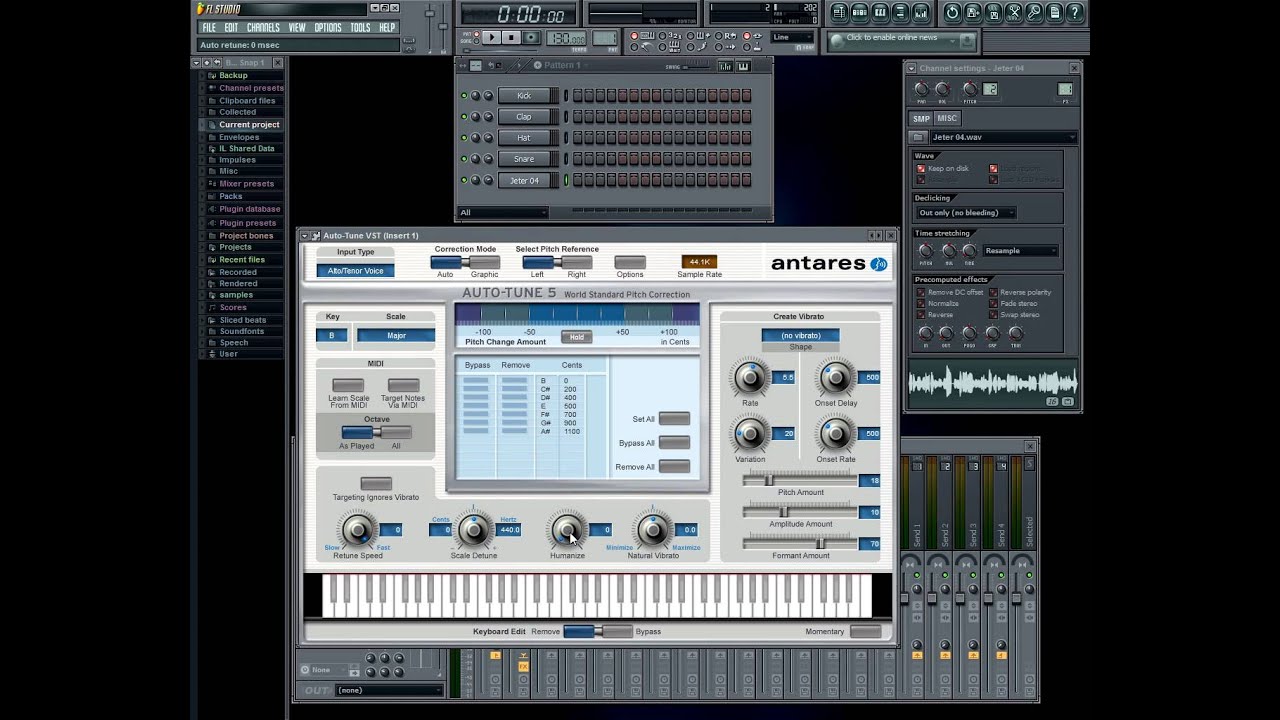Click the Set All button
The image size is (1280, 720).
point(674,419)
